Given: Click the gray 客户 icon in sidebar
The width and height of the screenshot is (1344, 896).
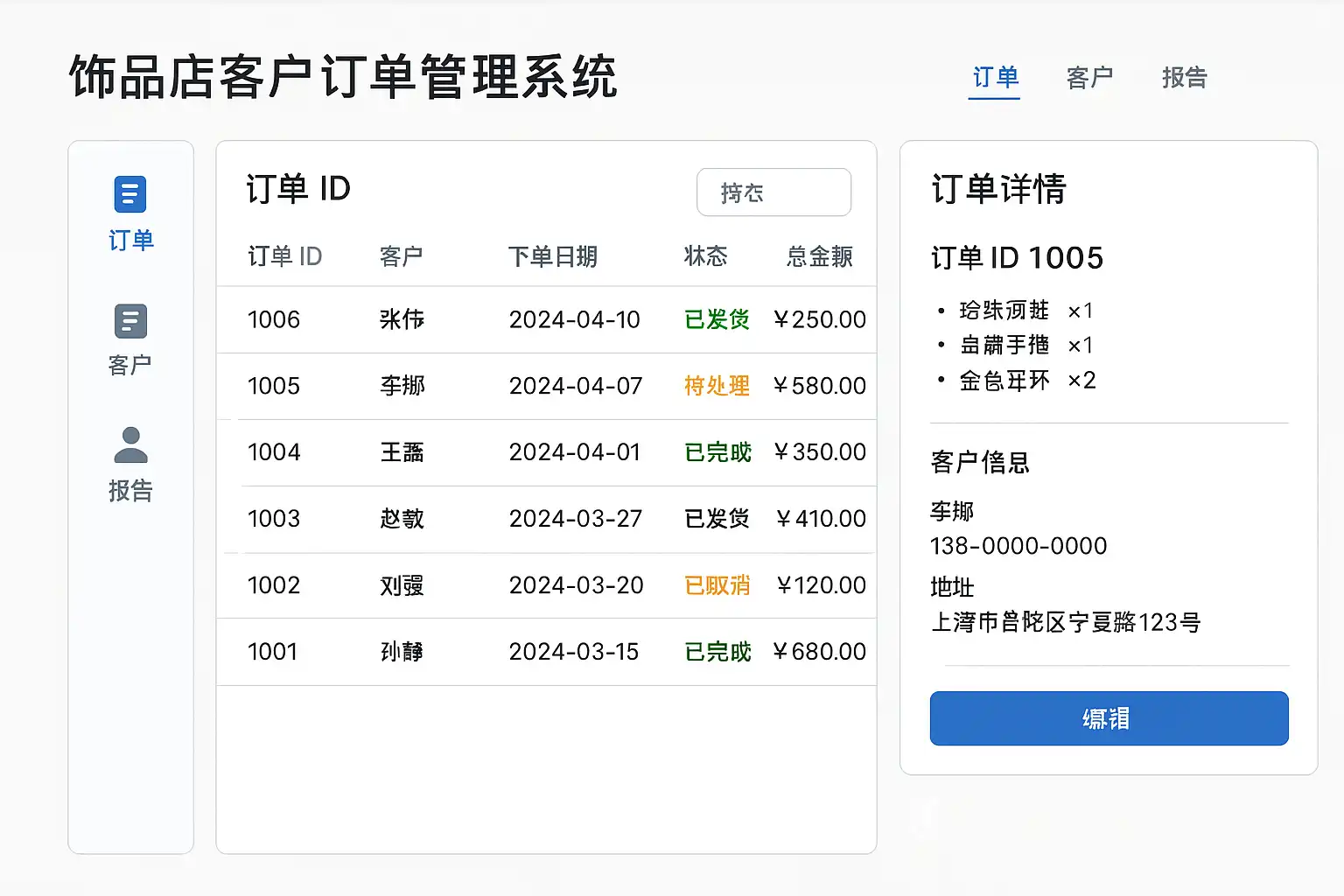Looking at the screenshot, I should (x=130, y=321).
